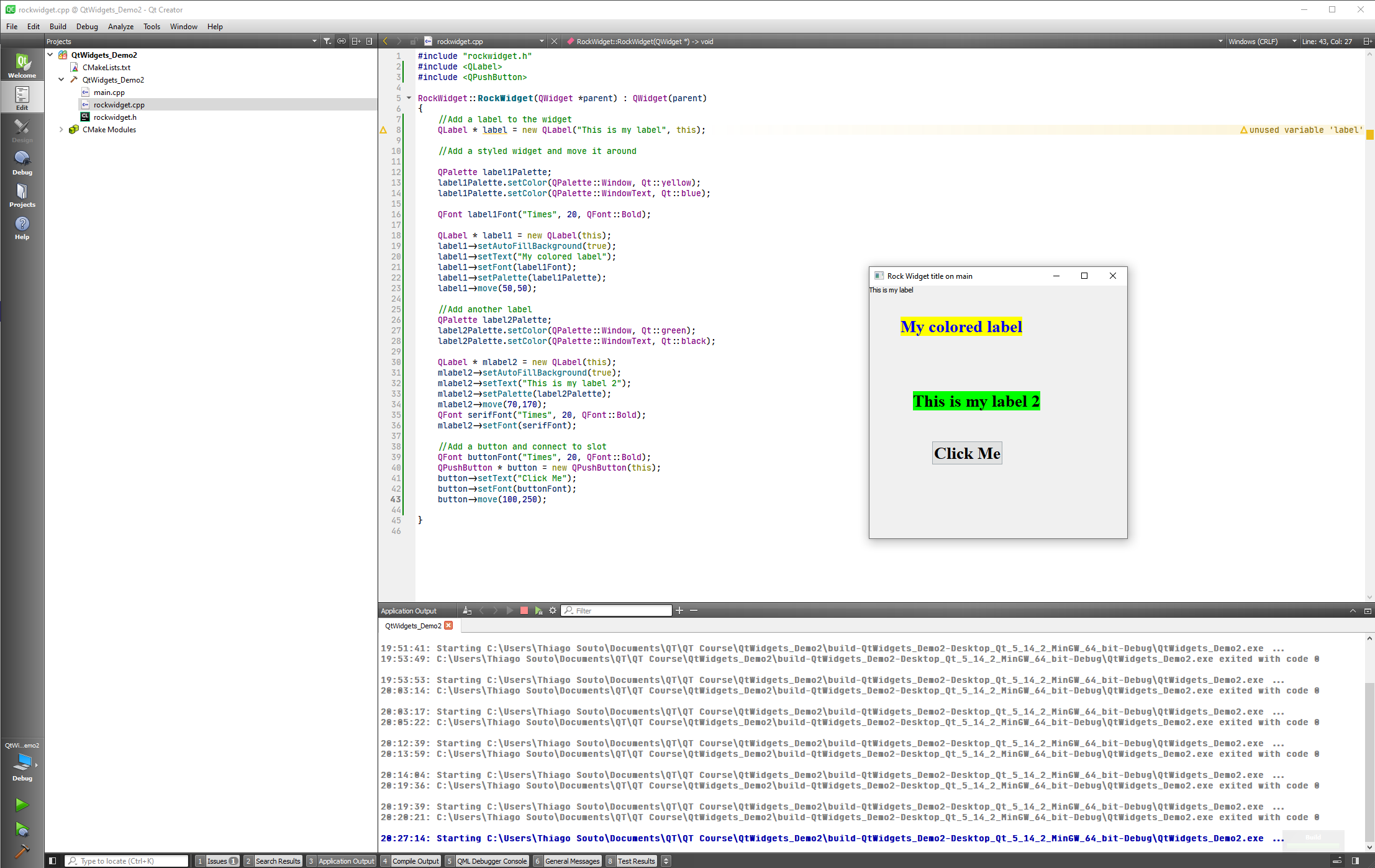Click the filter tree icon in Projects pane
1375x868 pixels.
click(x=327, y=42)
